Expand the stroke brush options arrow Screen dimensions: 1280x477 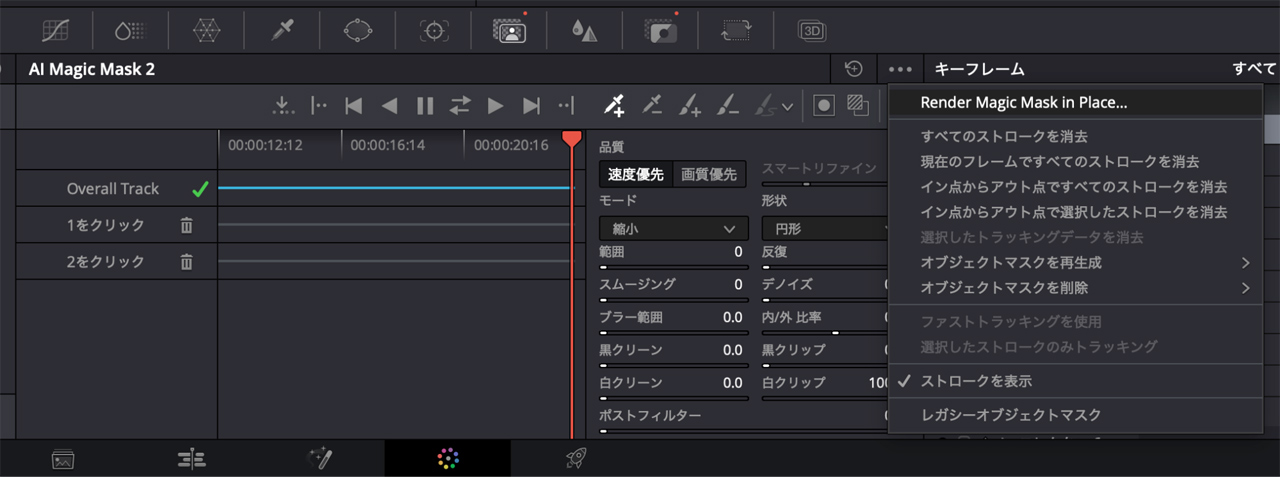tap(788, 106)
